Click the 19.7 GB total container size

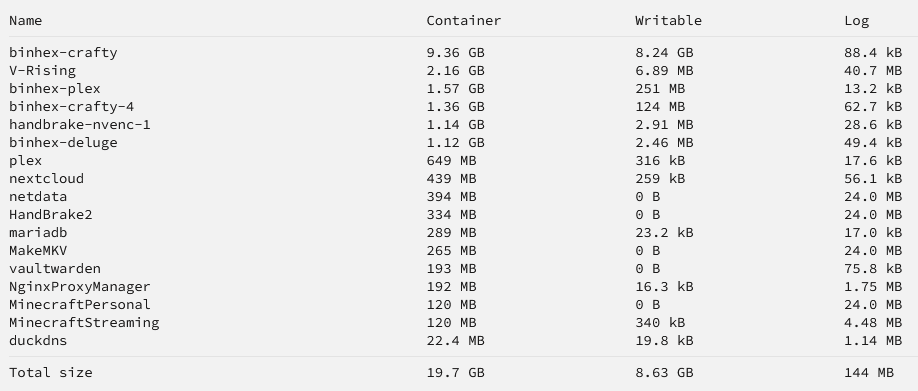tap(455, 373)
